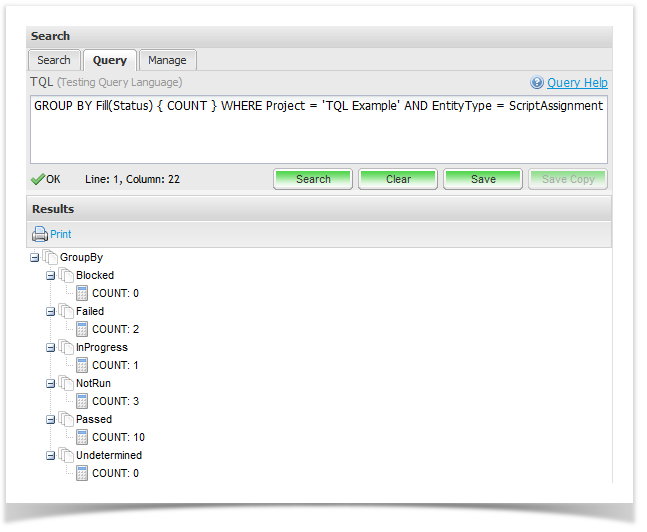The width and height of the screenshot is (647, 532).
Task: Select the InProgress tree item label
Action: pyautogui.click(x=102, y=347)
